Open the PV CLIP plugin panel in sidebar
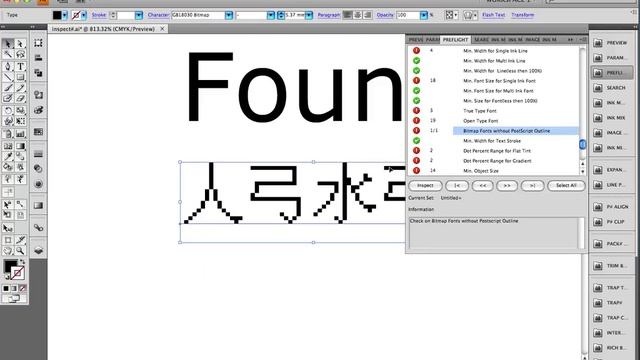 612,222
